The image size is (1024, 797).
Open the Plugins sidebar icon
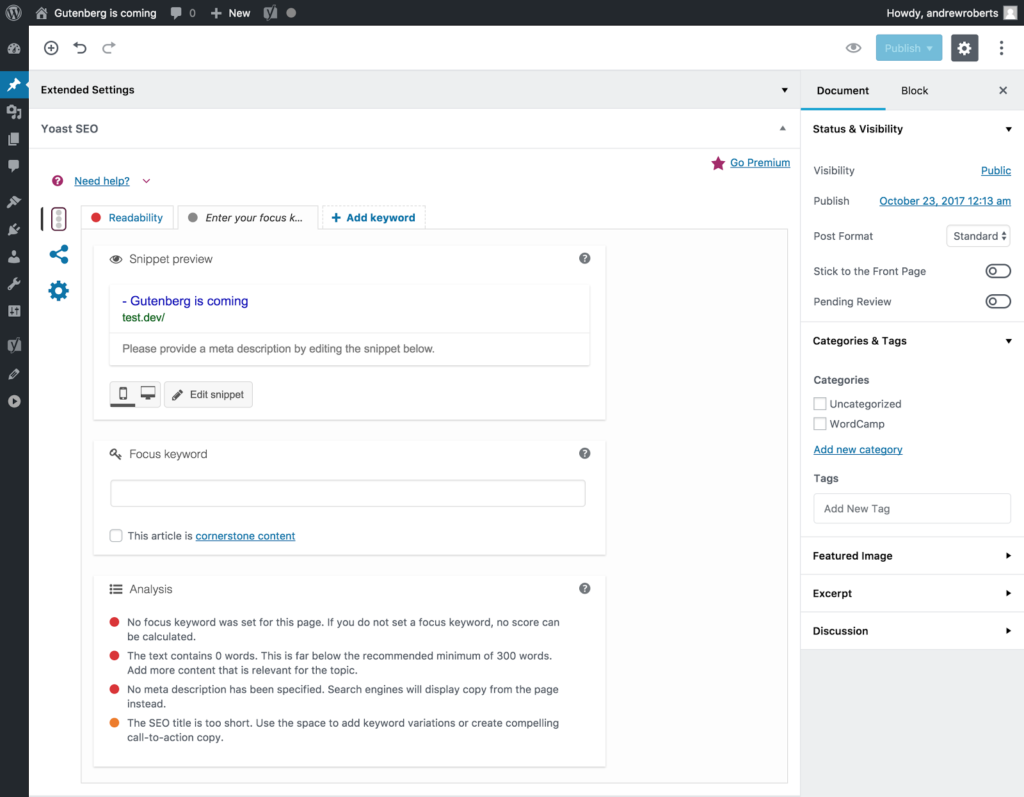[x=14, y=229]
